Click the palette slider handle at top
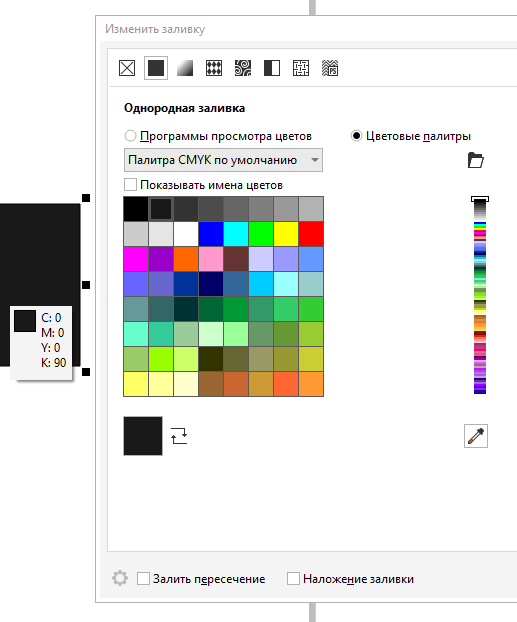Screen dimensions: 517x622 coord(480,199)
